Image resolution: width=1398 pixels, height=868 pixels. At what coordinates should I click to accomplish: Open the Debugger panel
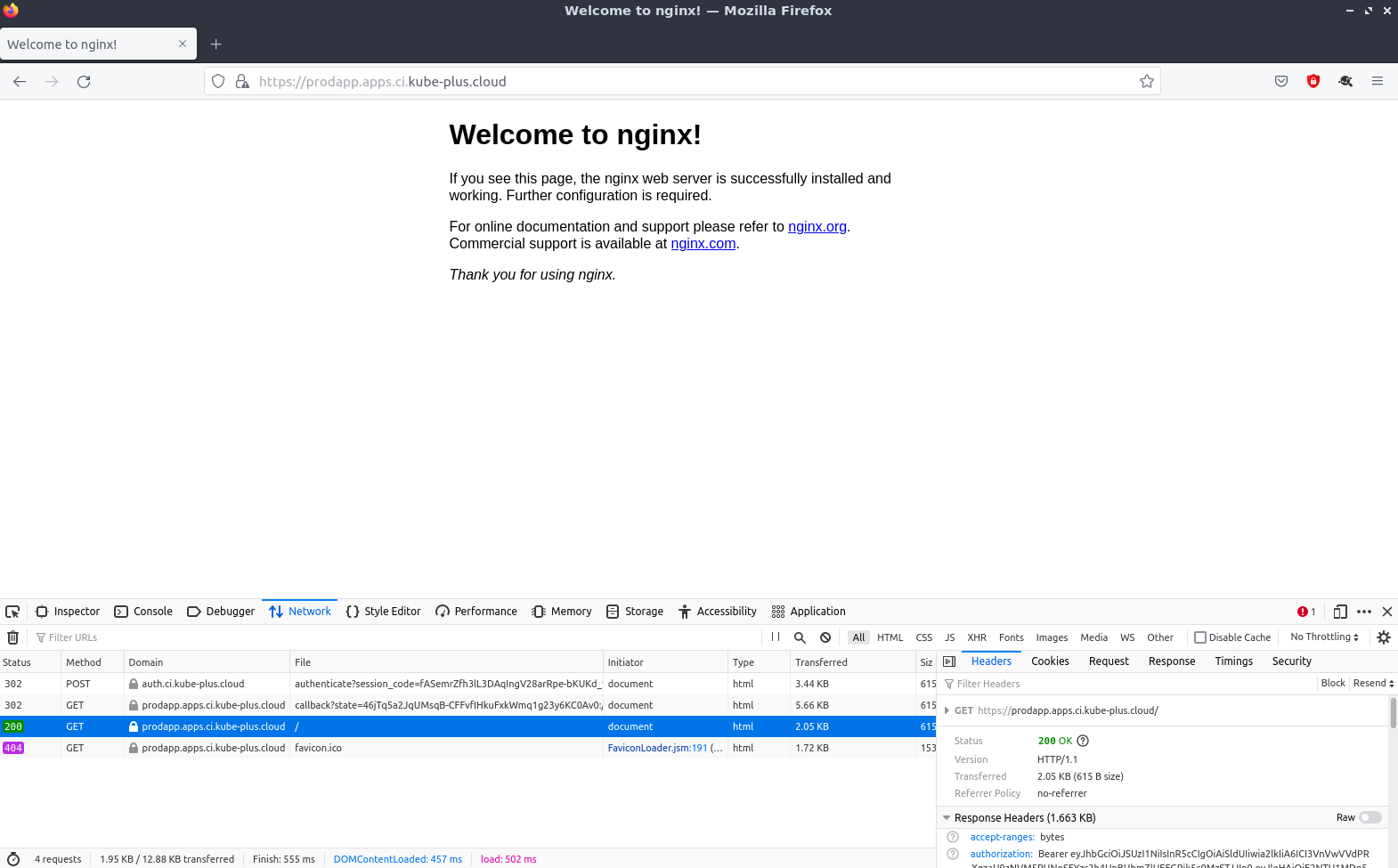click(221, 612)
